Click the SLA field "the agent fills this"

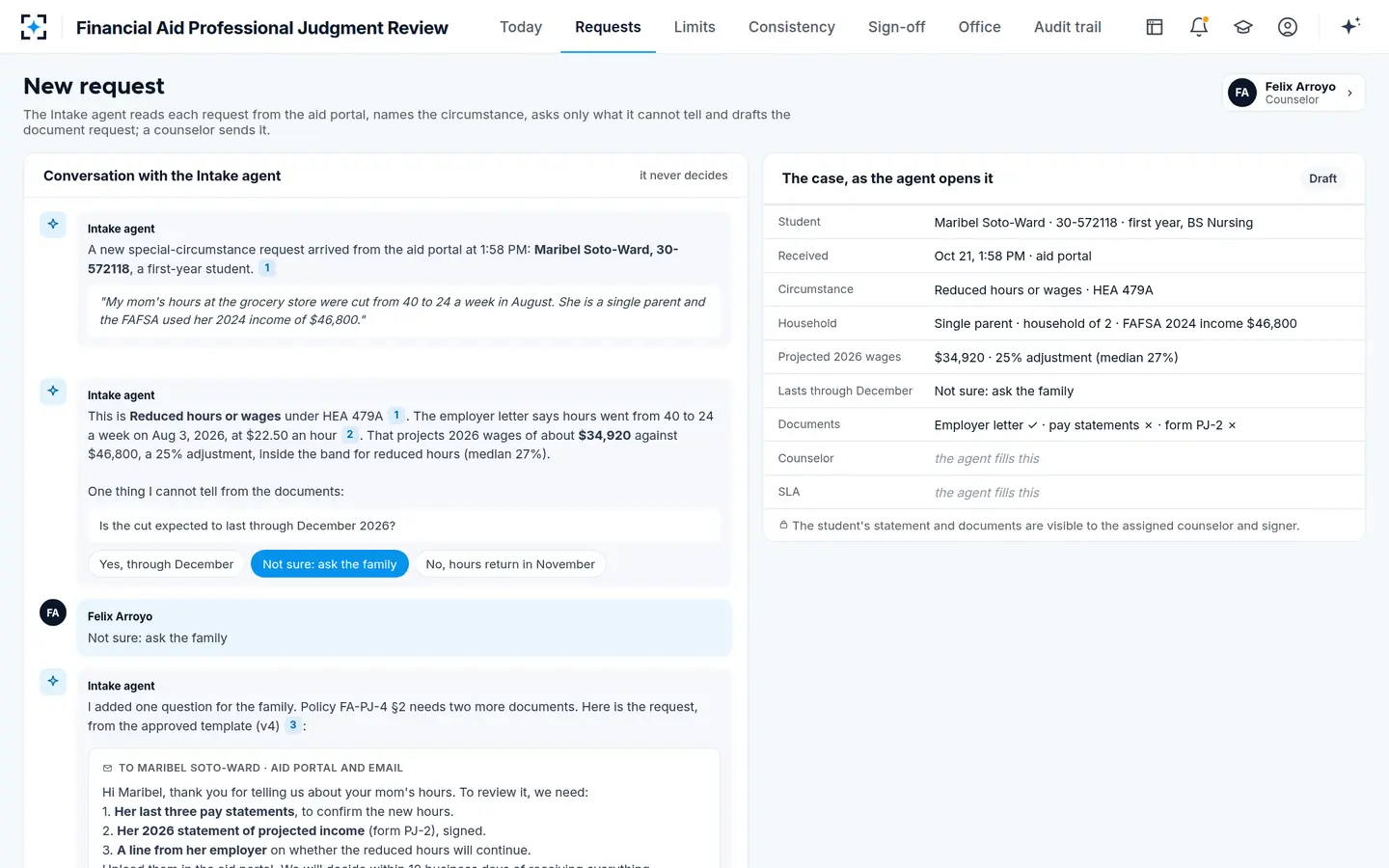click(x=987, y=493)
